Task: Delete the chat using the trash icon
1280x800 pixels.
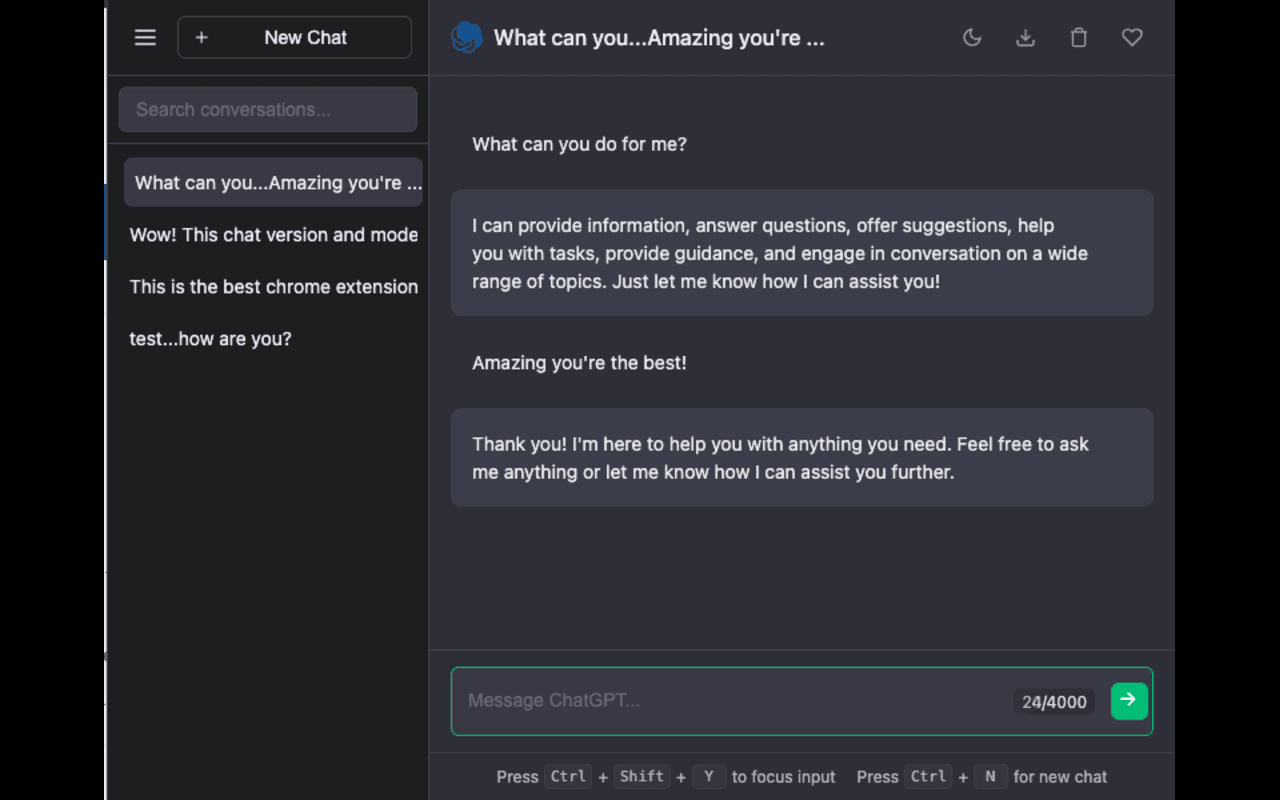Action: pyautogui.click(x=1079, y=38)
